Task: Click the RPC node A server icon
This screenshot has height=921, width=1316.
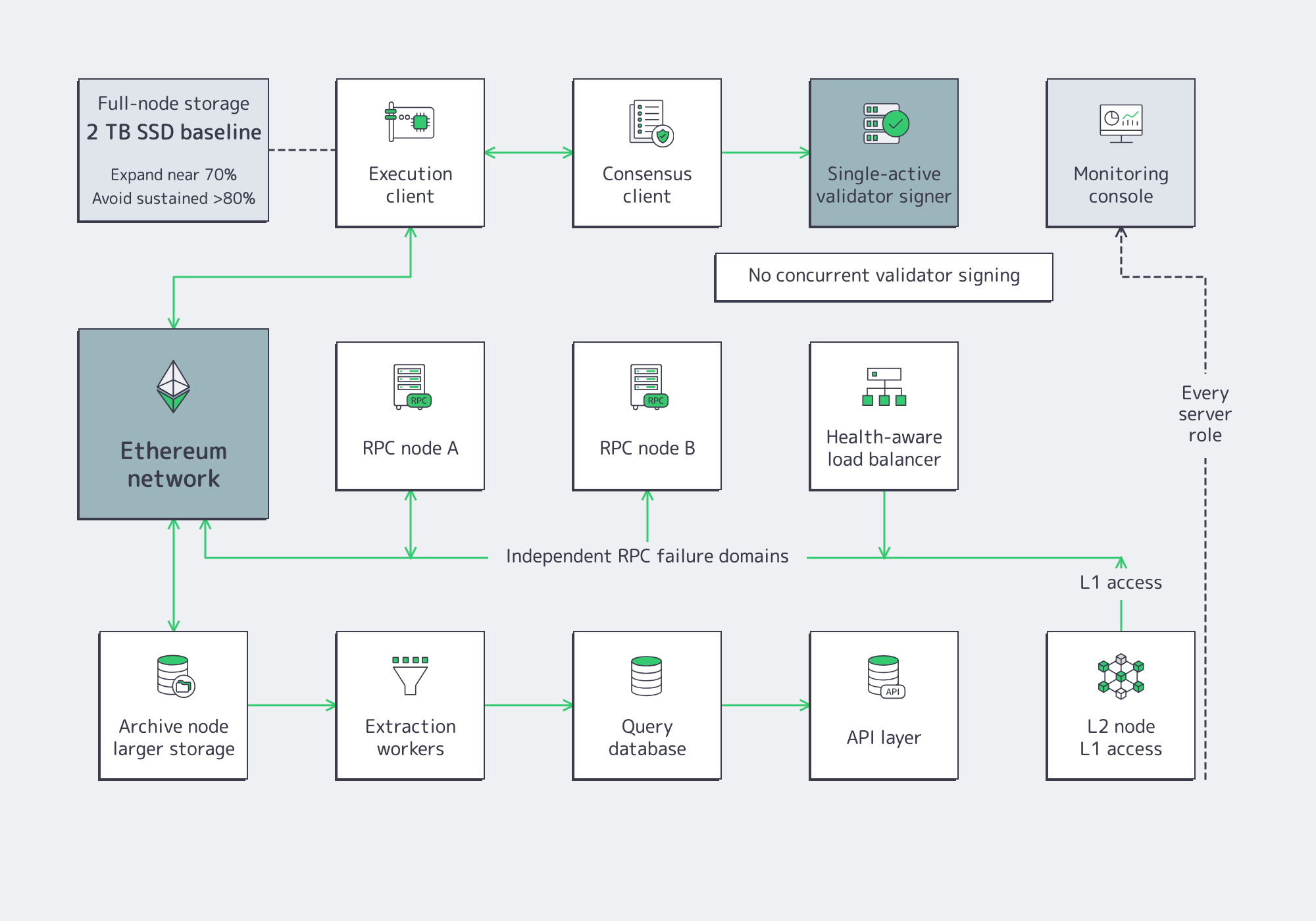Action: coord(413,386)
